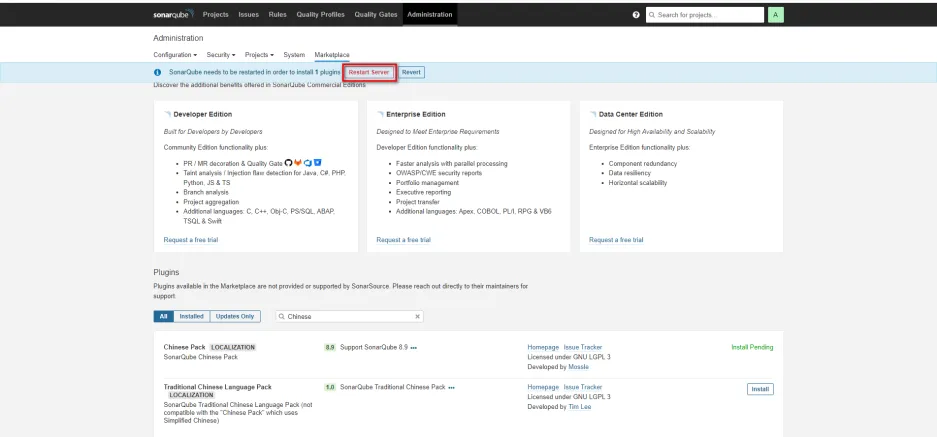
Task: Filter plugins by Installed
Action: [191, 316]
